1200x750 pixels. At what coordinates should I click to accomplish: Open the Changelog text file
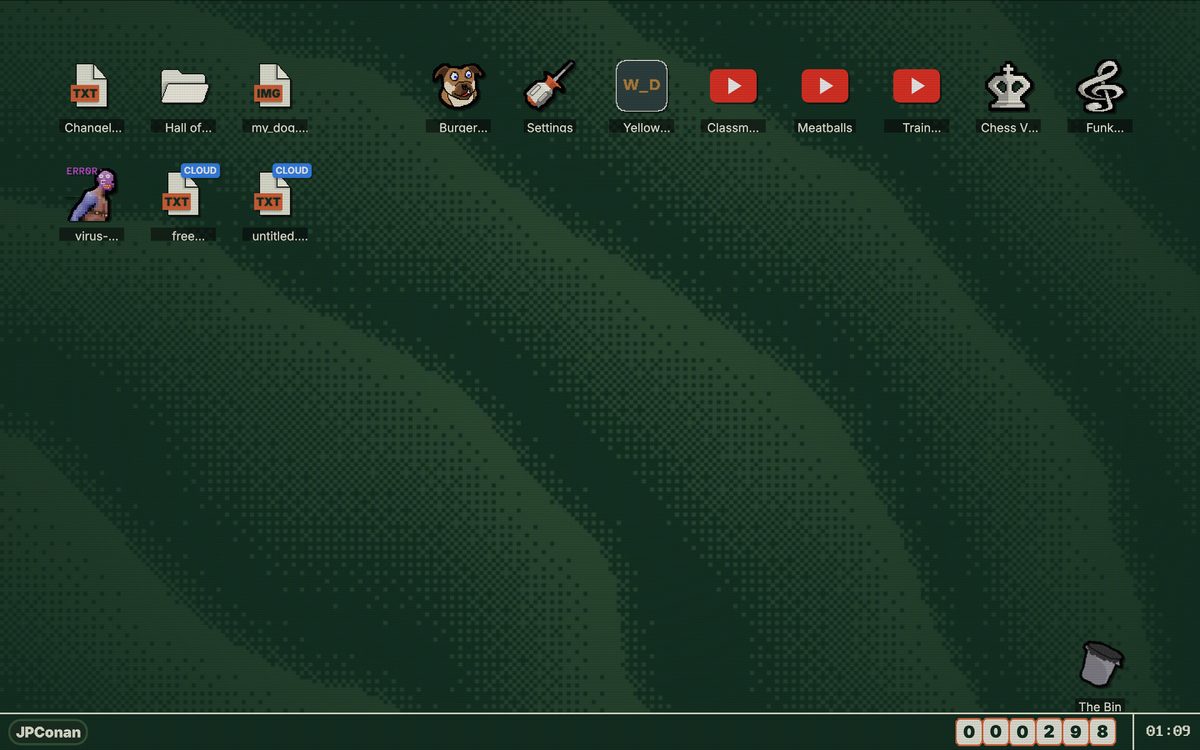(91, 88)
